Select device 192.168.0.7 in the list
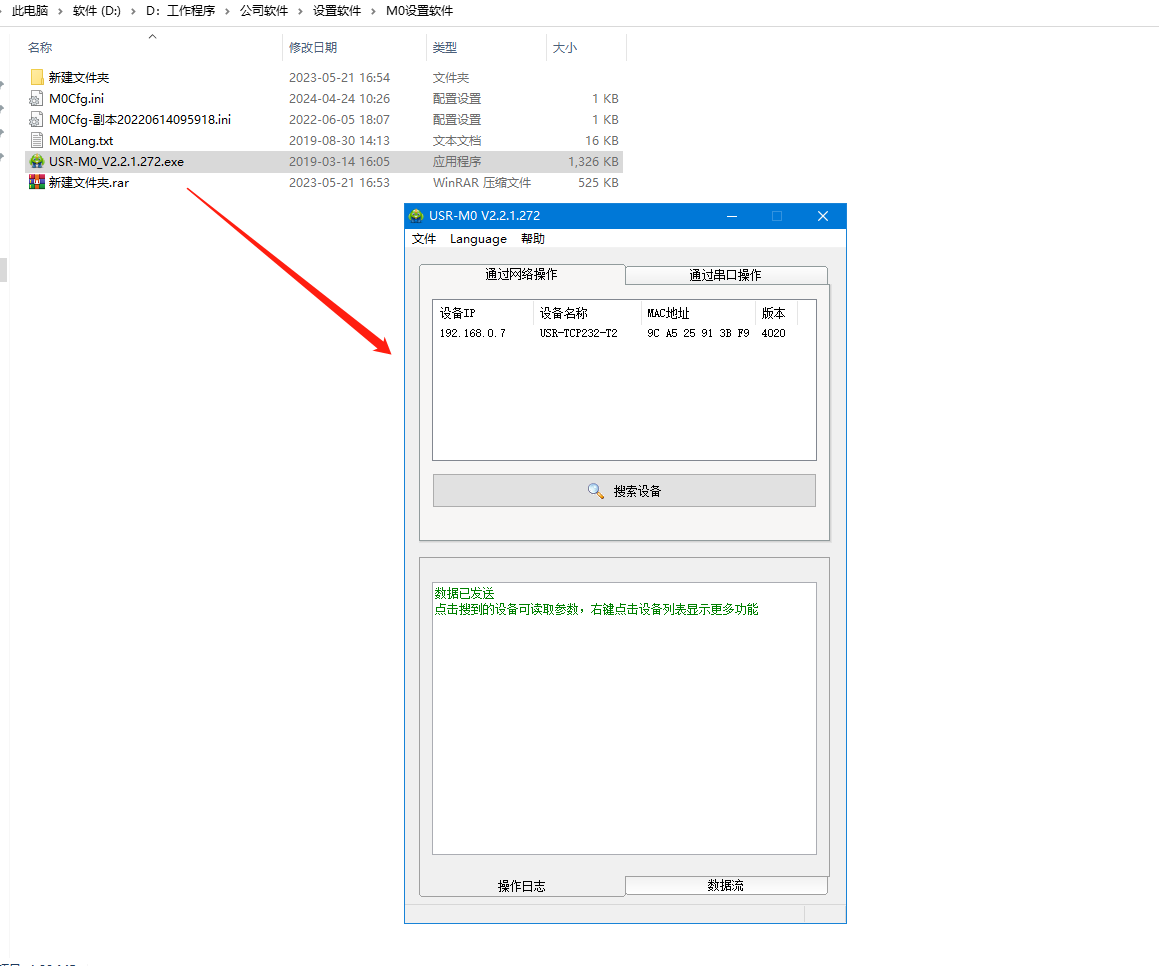 click(473, 333)
